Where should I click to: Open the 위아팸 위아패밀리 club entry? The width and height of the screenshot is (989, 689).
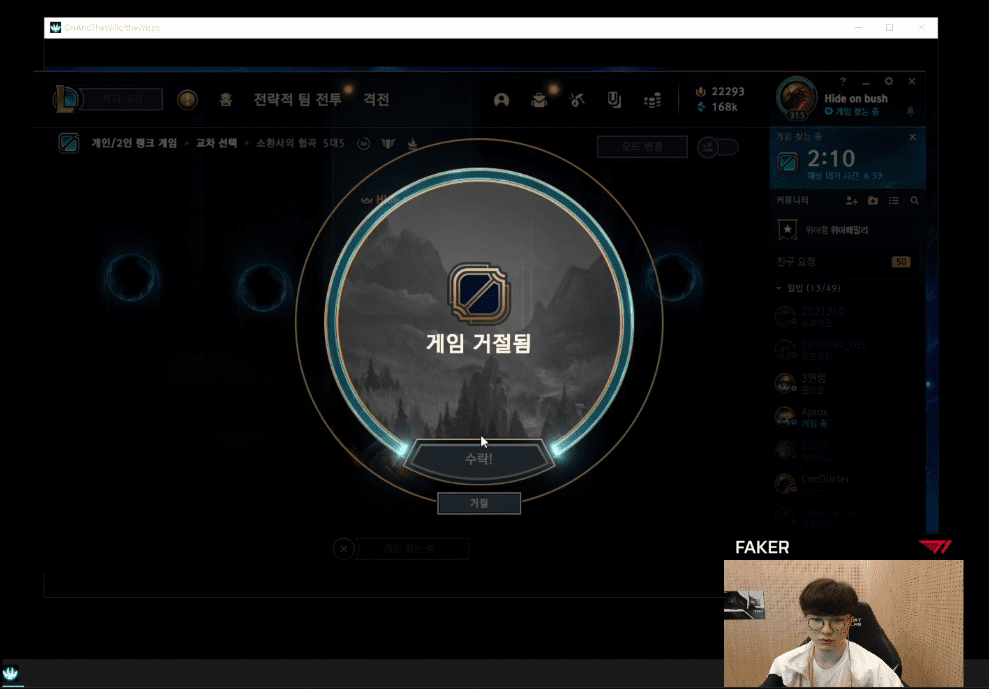(847, 230)
